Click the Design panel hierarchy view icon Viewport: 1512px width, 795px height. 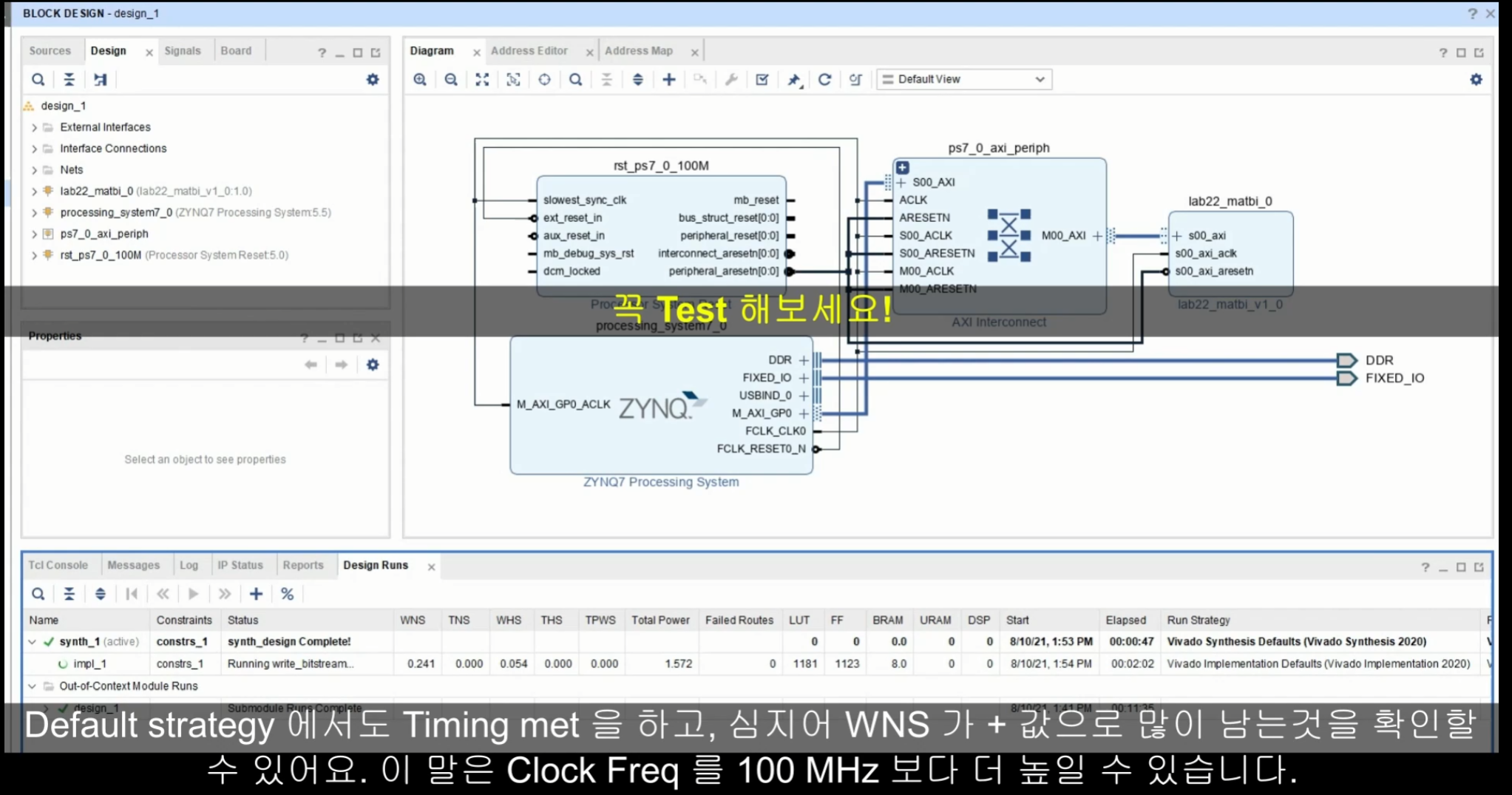[x=101, y=79]
